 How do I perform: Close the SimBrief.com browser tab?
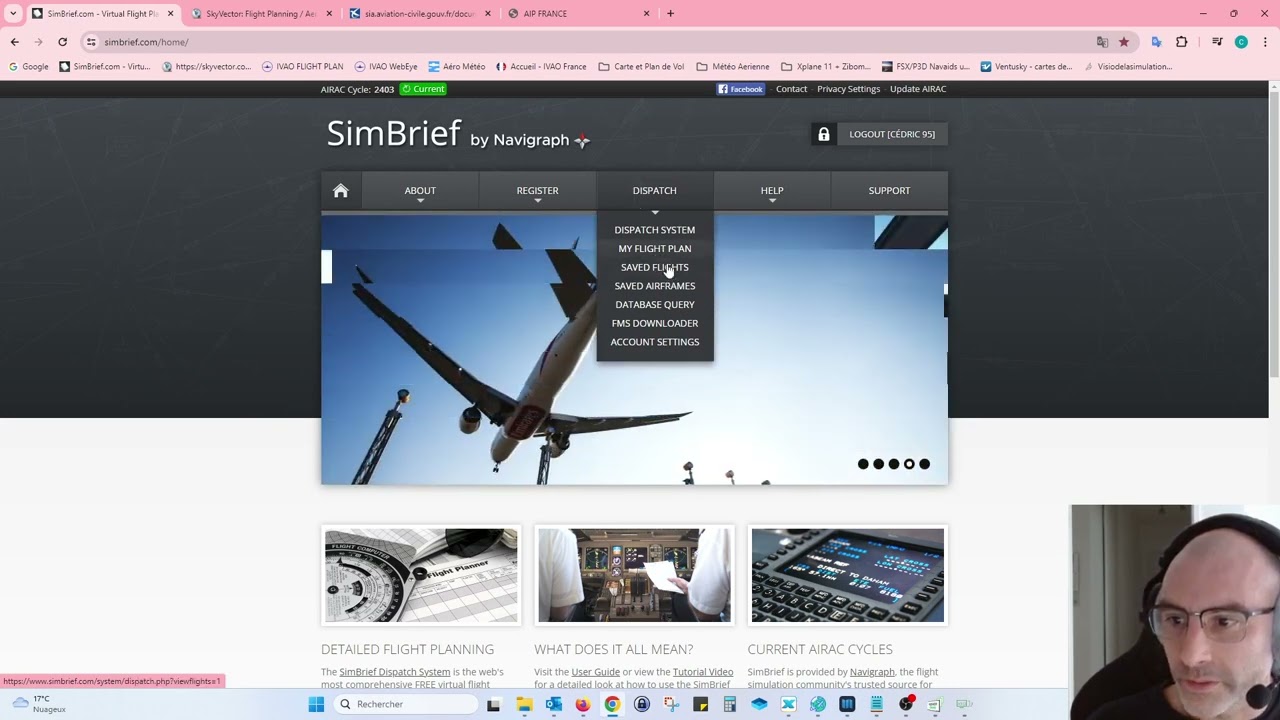170,13
